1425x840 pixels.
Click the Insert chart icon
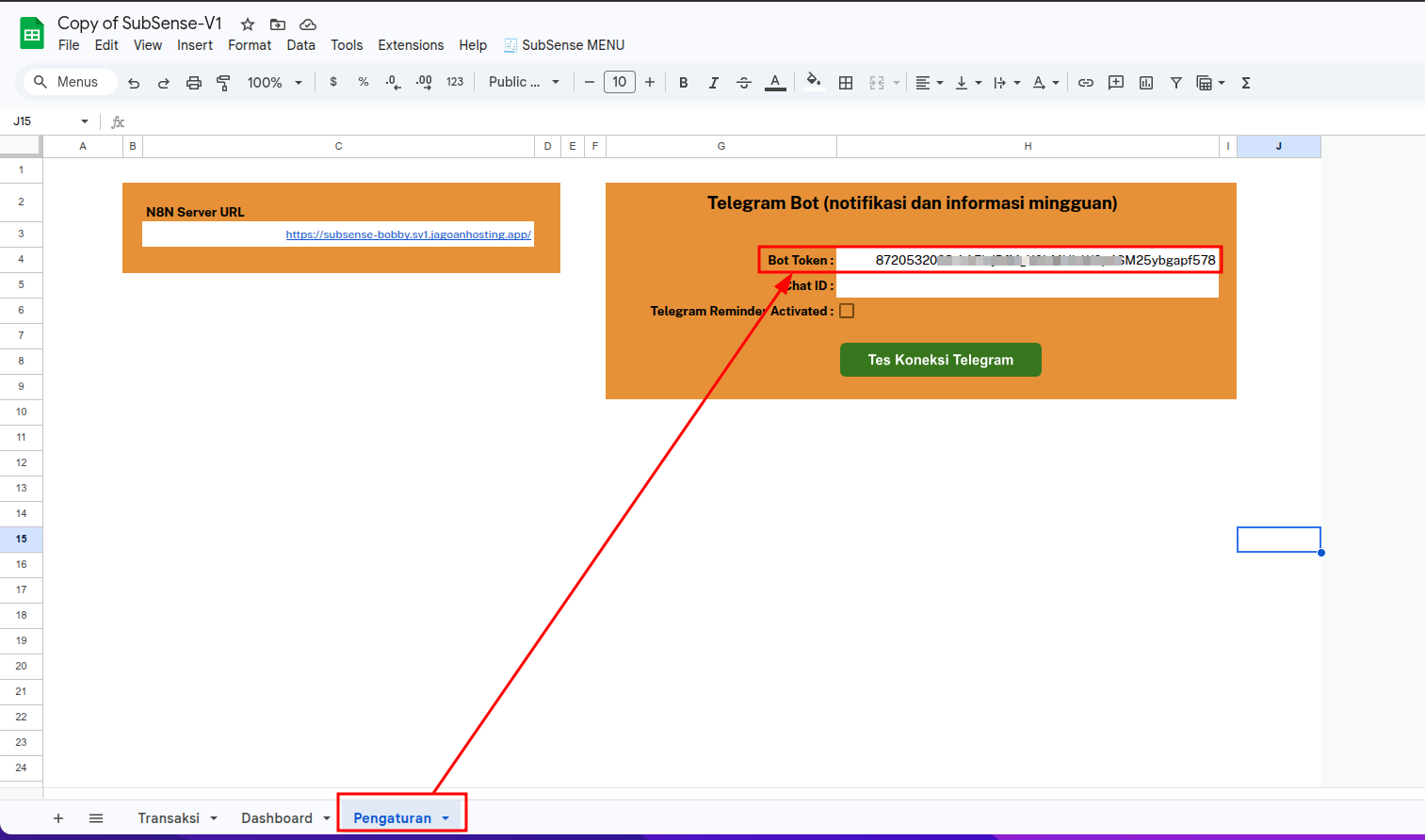tap(1146, 83)
